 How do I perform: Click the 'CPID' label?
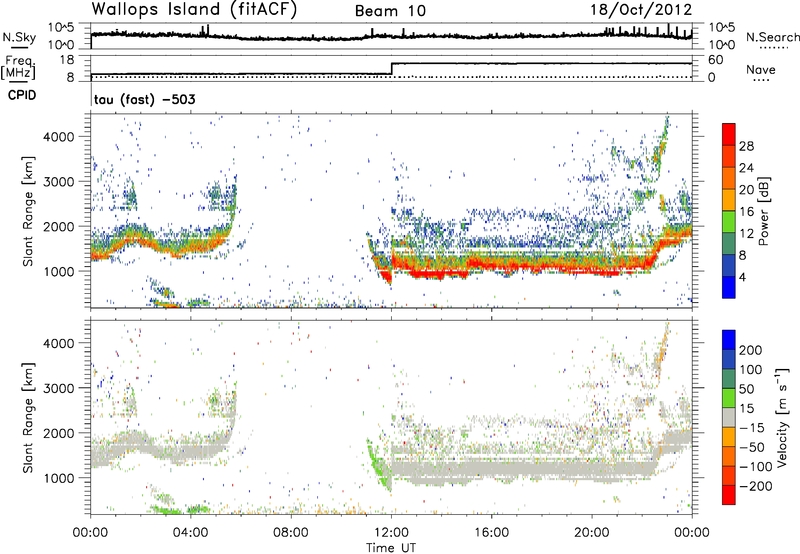pyautogui.click(x=22, y=95)
